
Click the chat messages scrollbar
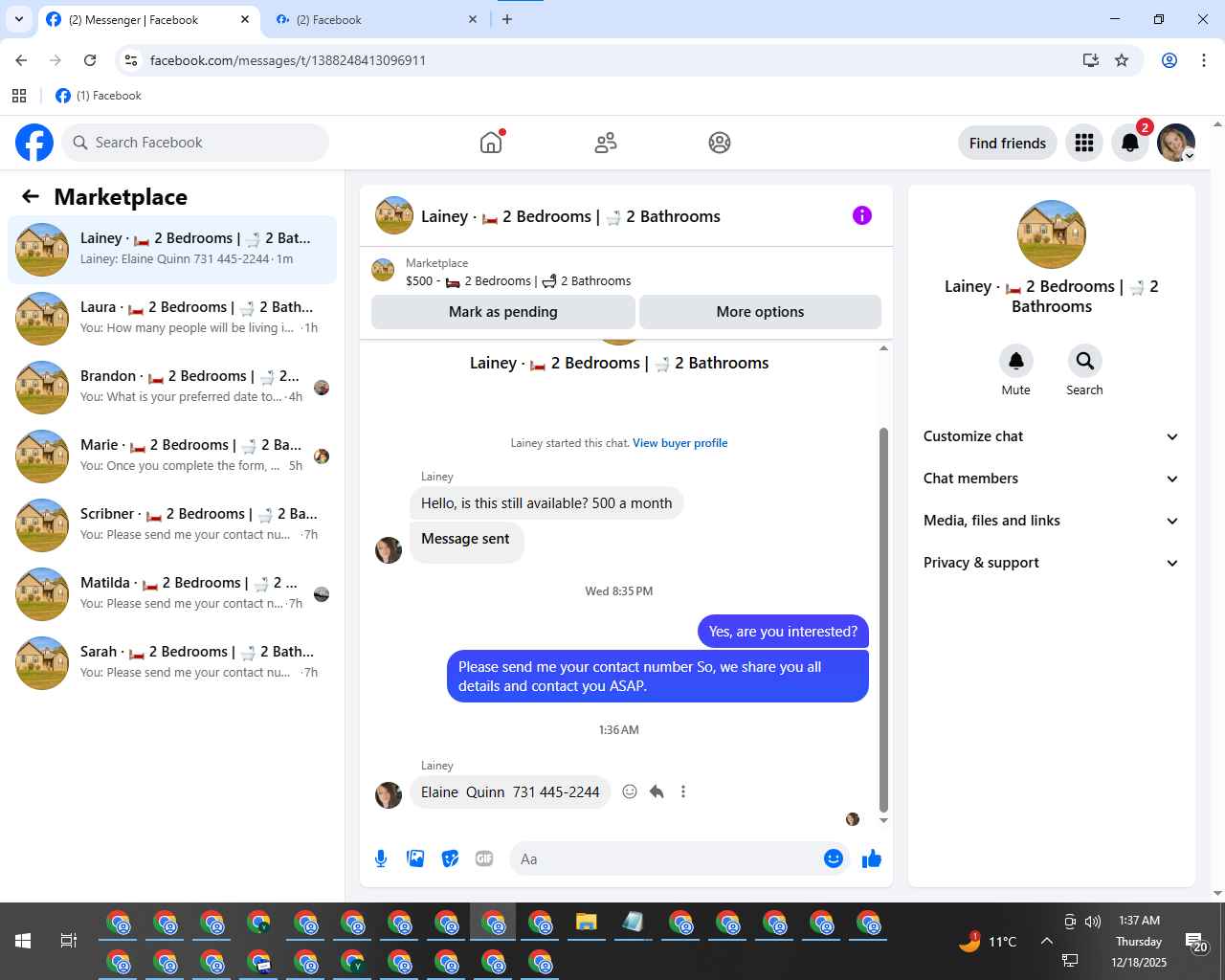coord(883,619)
